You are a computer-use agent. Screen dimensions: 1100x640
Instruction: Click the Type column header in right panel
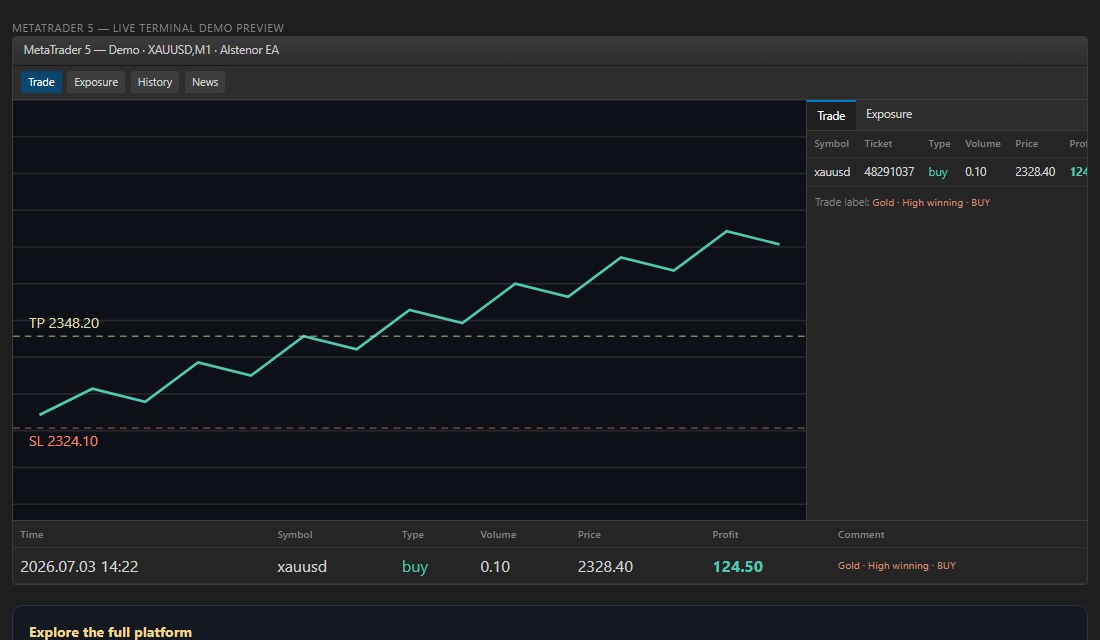point(939,144)
